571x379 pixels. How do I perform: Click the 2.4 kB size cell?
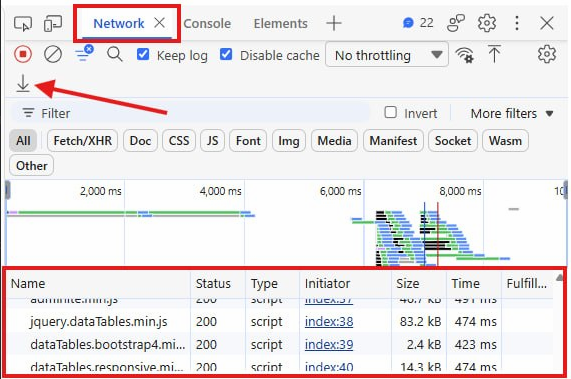tap(424, 344)
